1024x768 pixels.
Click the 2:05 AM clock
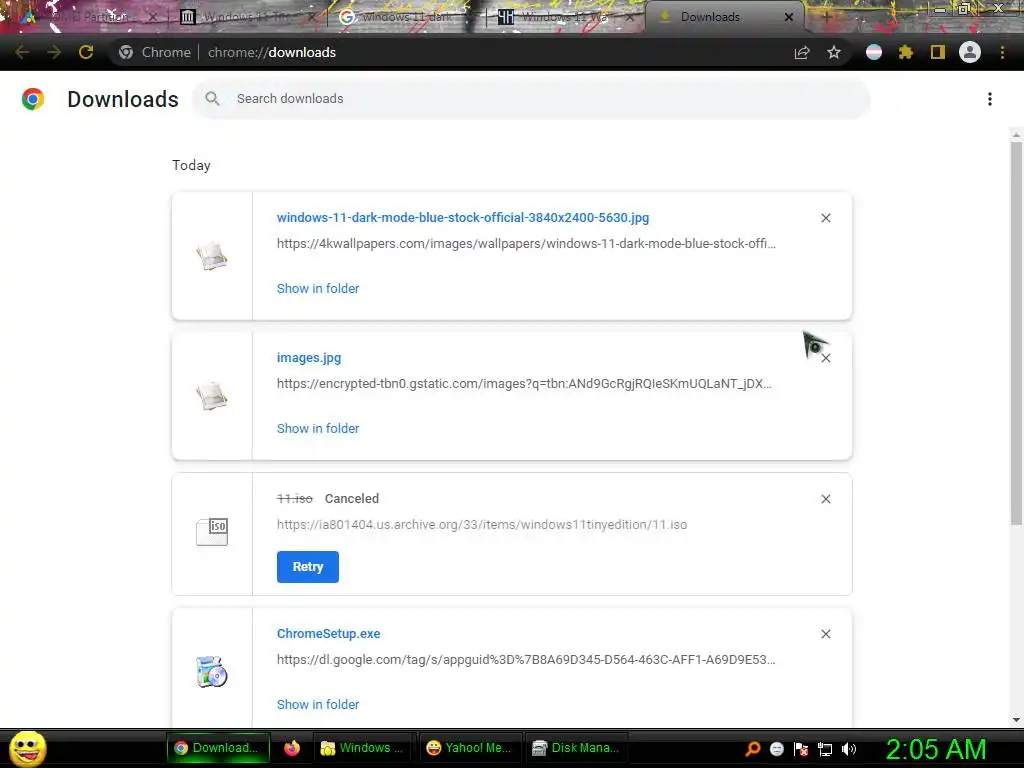(935, 749)
